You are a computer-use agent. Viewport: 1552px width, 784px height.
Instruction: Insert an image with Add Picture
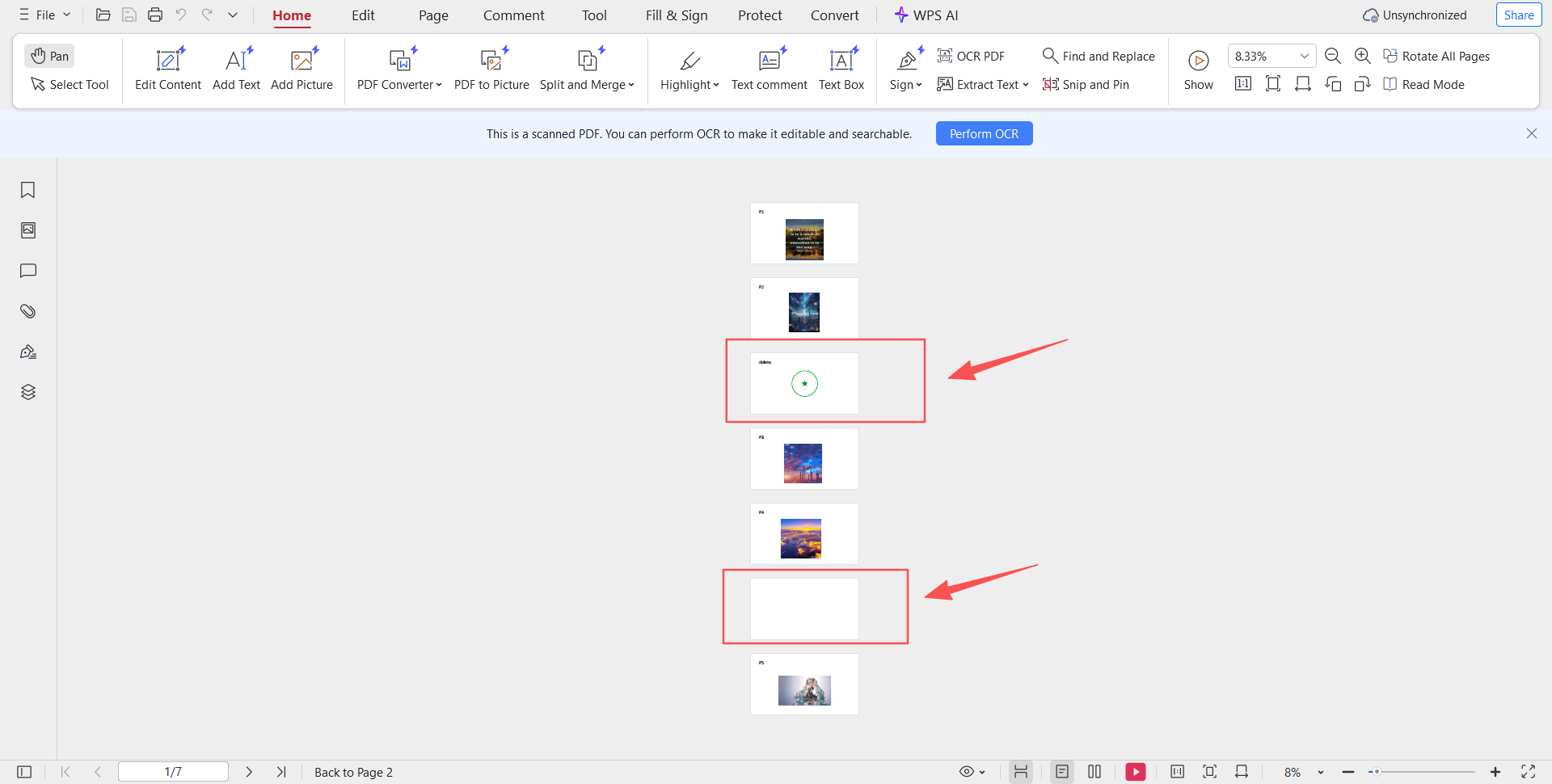tap(302, 70)
